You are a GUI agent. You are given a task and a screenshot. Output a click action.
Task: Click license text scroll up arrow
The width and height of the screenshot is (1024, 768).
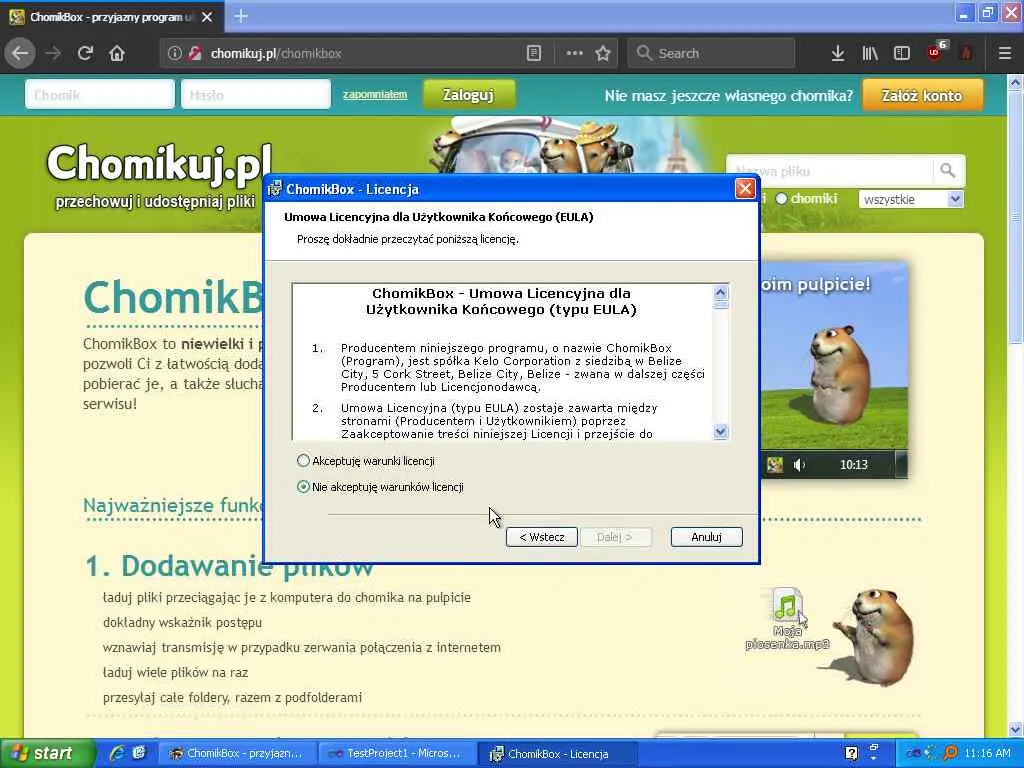pos(720,292)
